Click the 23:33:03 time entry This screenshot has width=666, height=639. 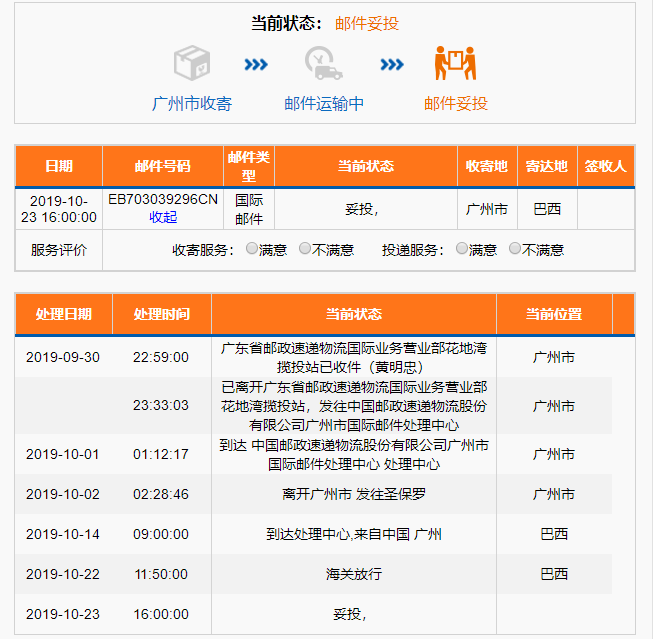[x=161, y=405]
